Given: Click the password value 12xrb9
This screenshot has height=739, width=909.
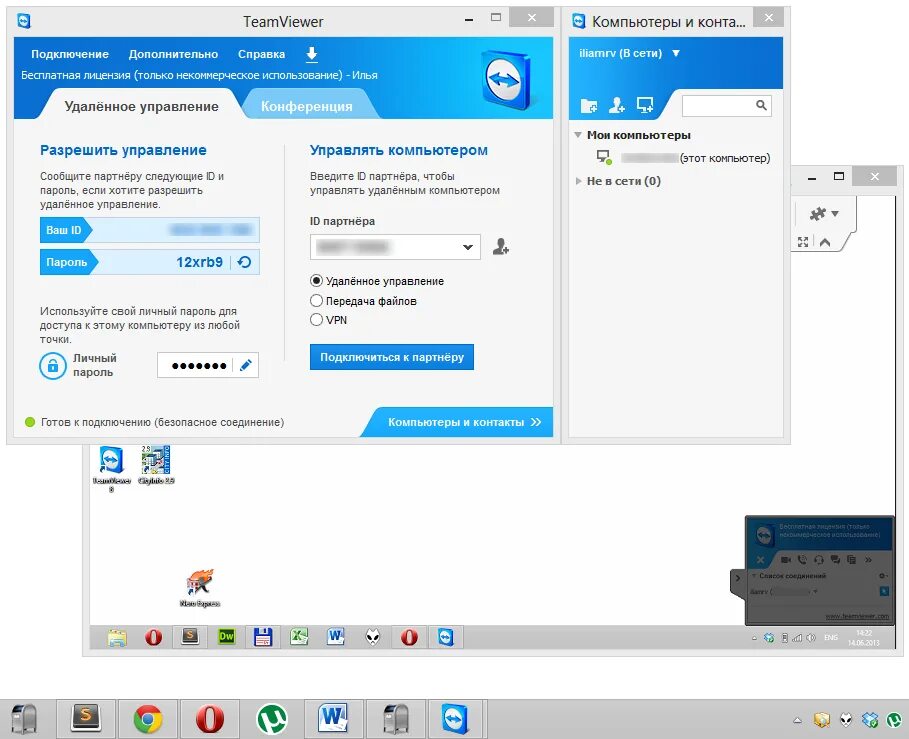Looking at the screenshot, I should click(x=199, y=262).
